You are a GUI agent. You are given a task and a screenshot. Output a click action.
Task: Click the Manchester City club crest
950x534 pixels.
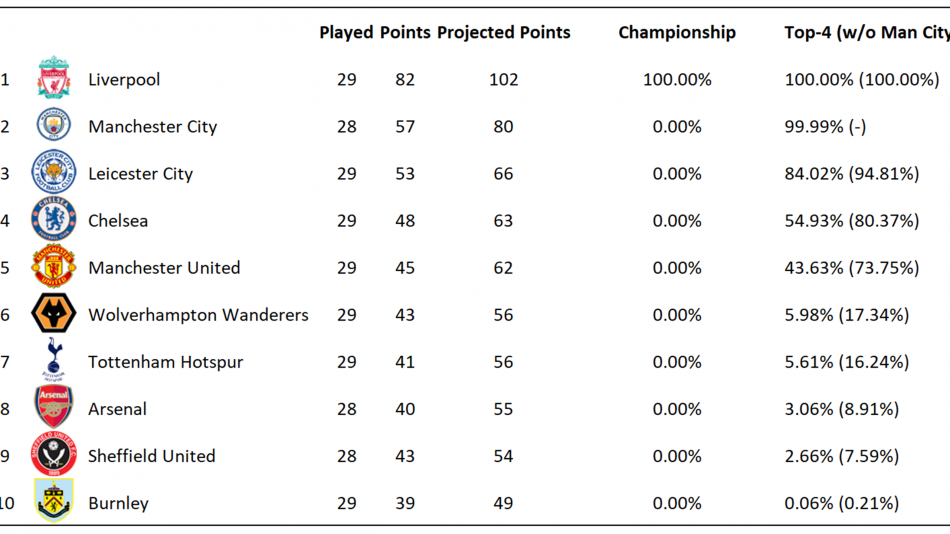[x=54, y=125]
